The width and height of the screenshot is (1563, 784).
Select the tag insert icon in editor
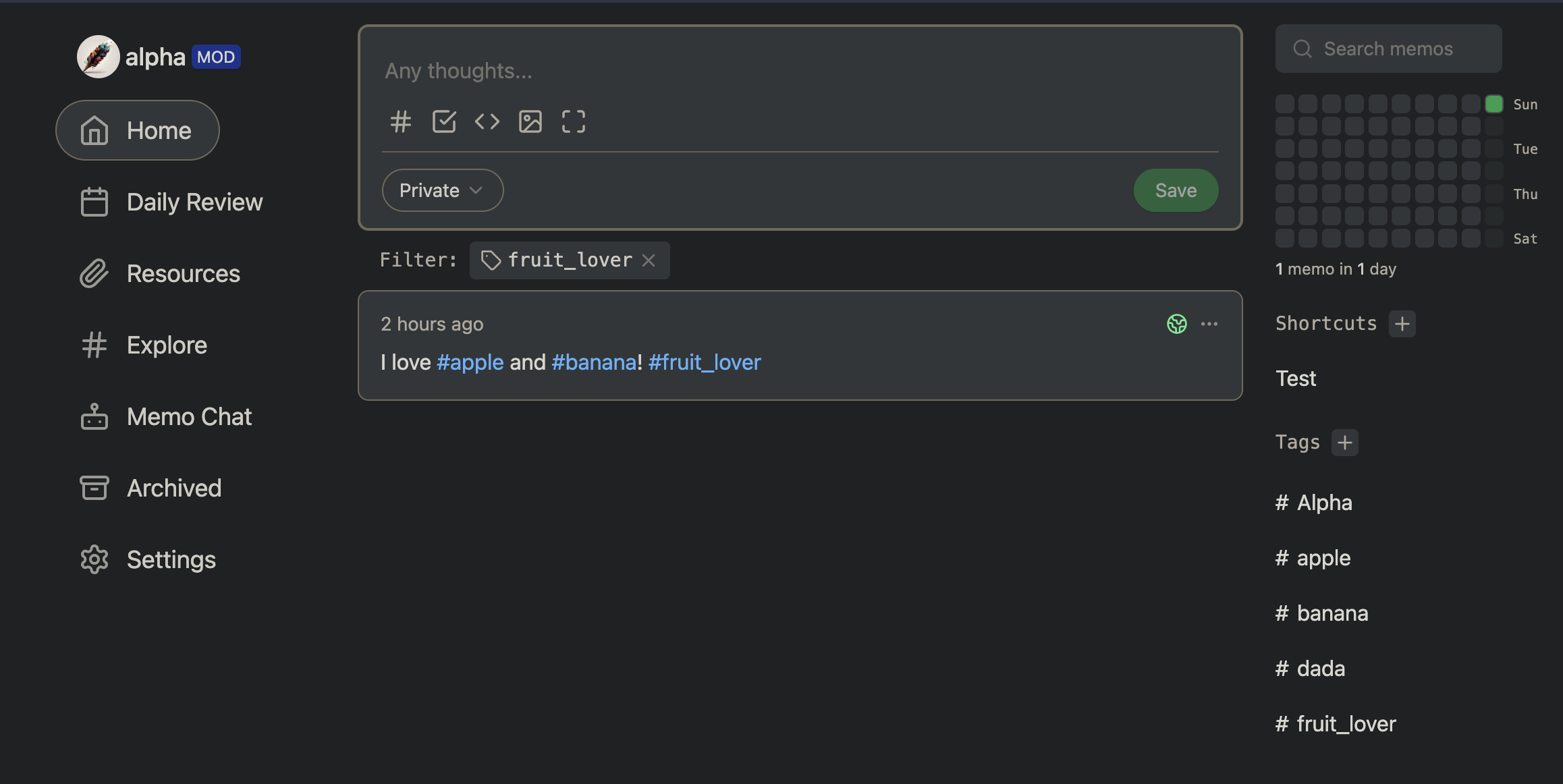[400, 121]
